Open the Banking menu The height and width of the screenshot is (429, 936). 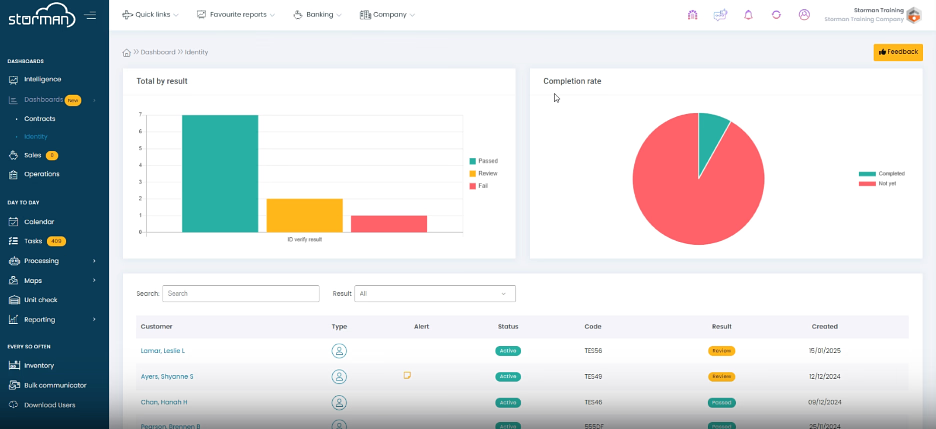(318, 15)
